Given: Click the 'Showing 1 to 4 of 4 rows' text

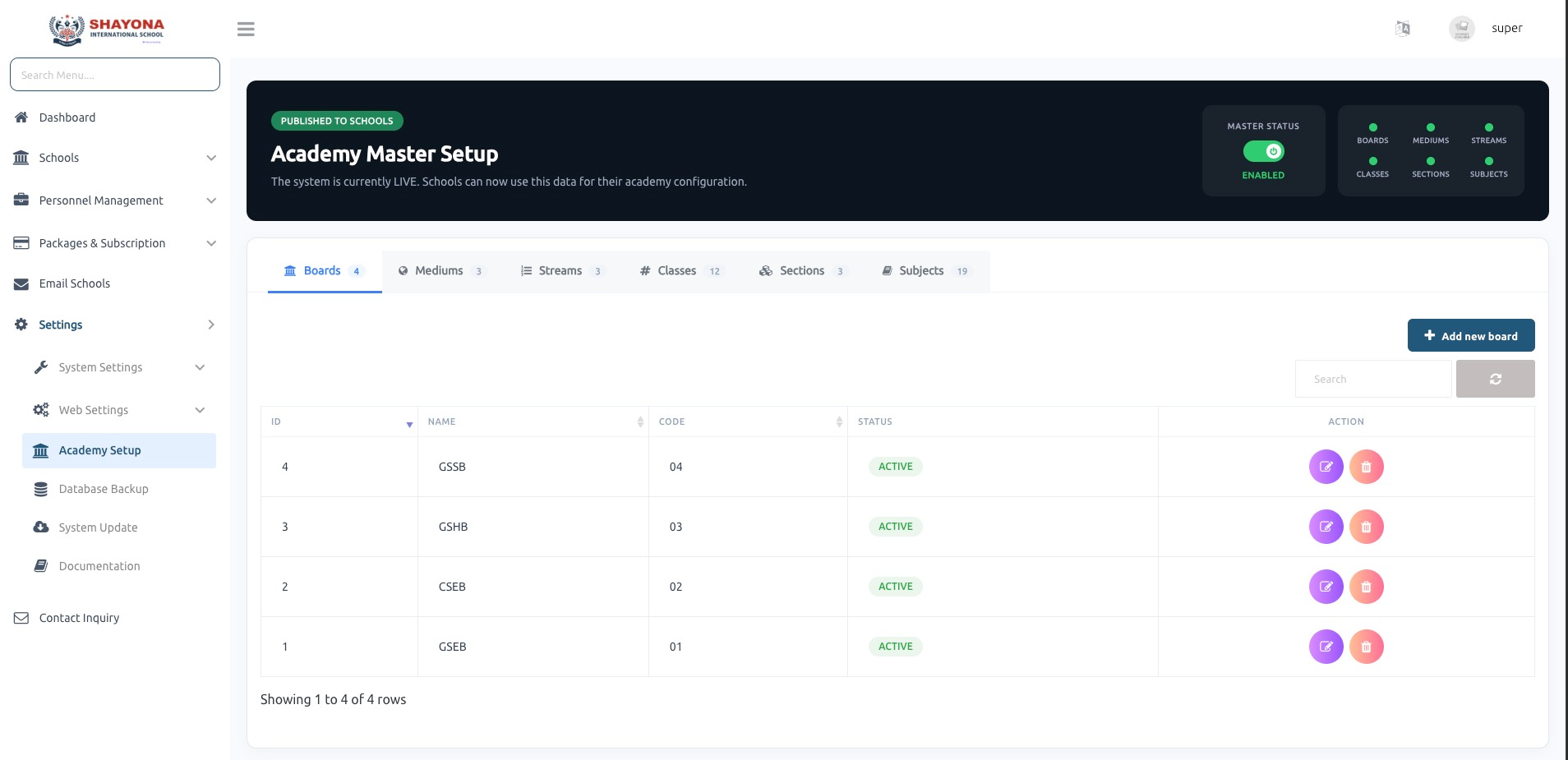Looking at the screenshot, I should point(333,699).
